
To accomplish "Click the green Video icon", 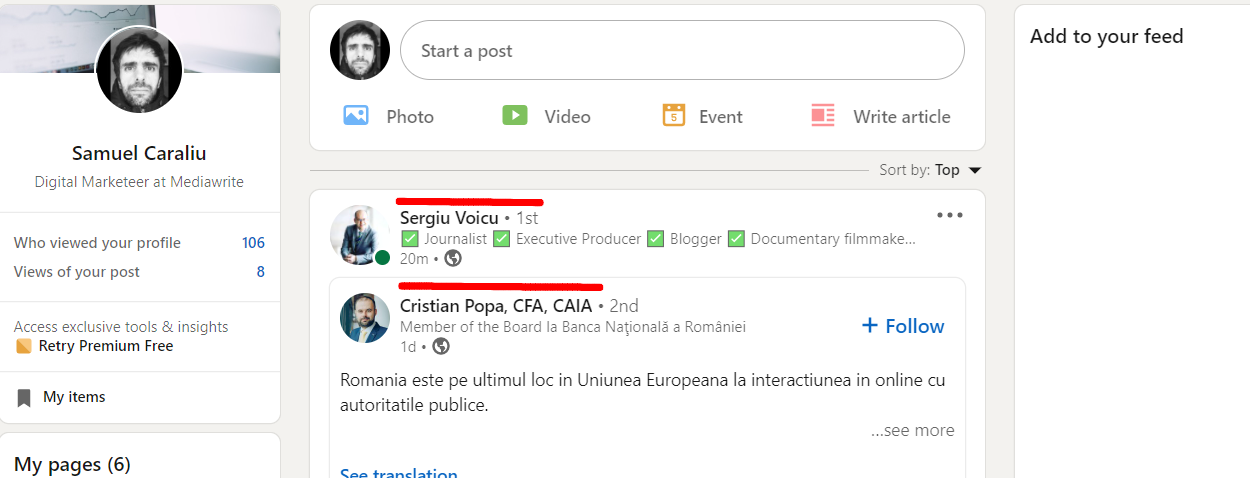I will tap(514, 115).
